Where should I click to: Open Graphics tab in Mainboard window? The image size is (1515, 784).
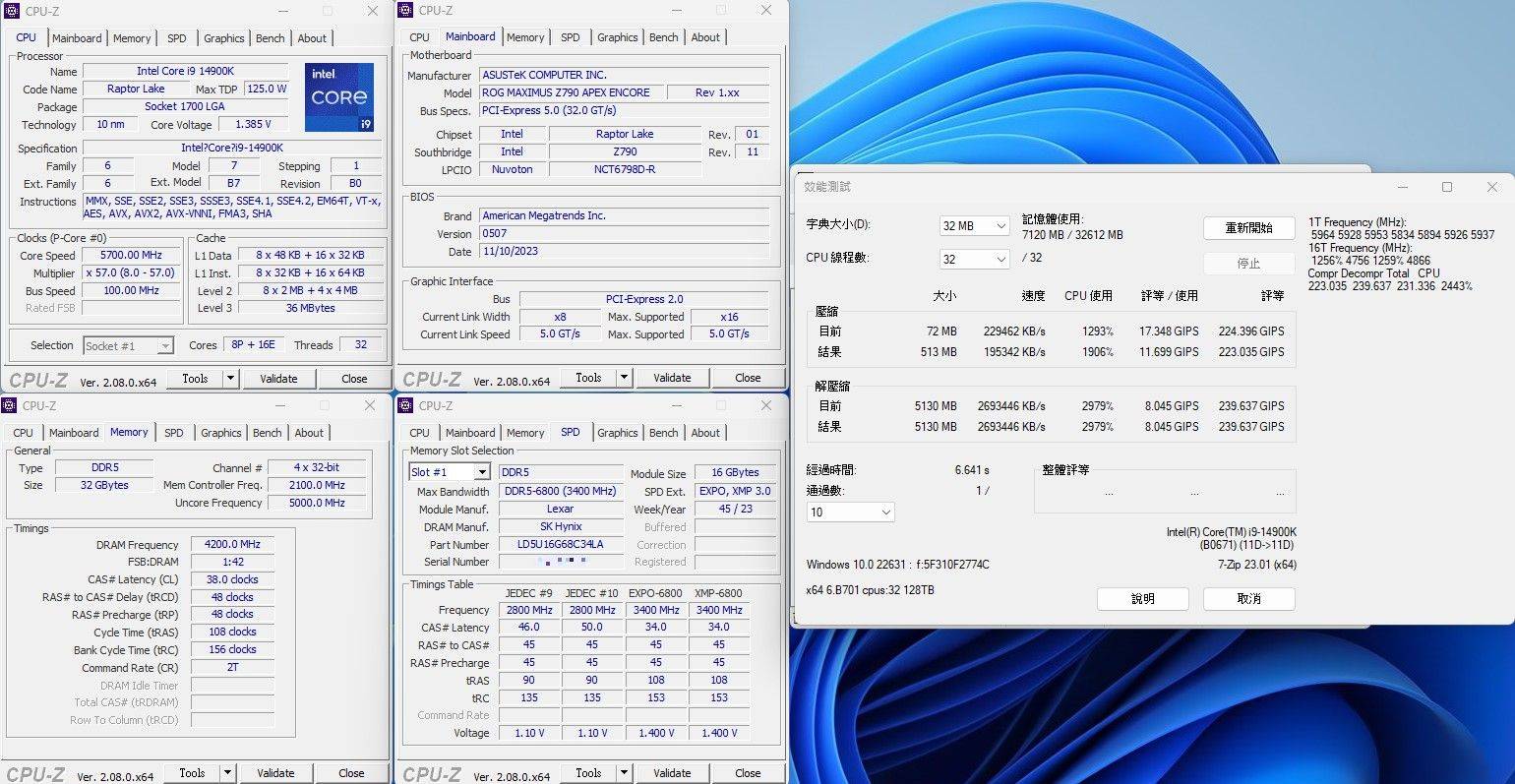(x=617, y=37)
